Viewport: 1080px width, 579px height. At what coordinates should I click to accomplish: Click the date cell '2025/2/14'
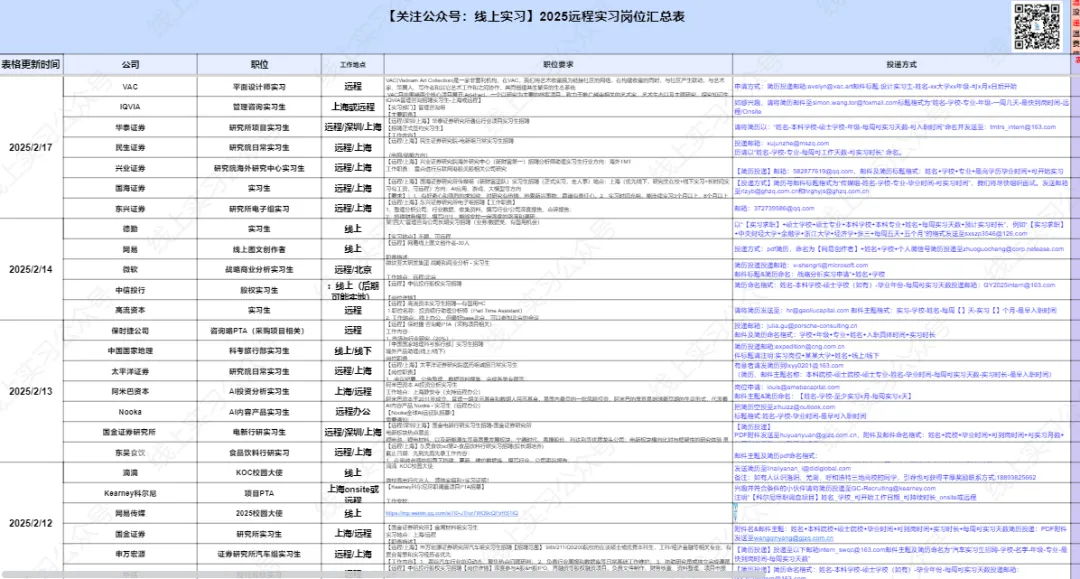click(x=31, y=269)
